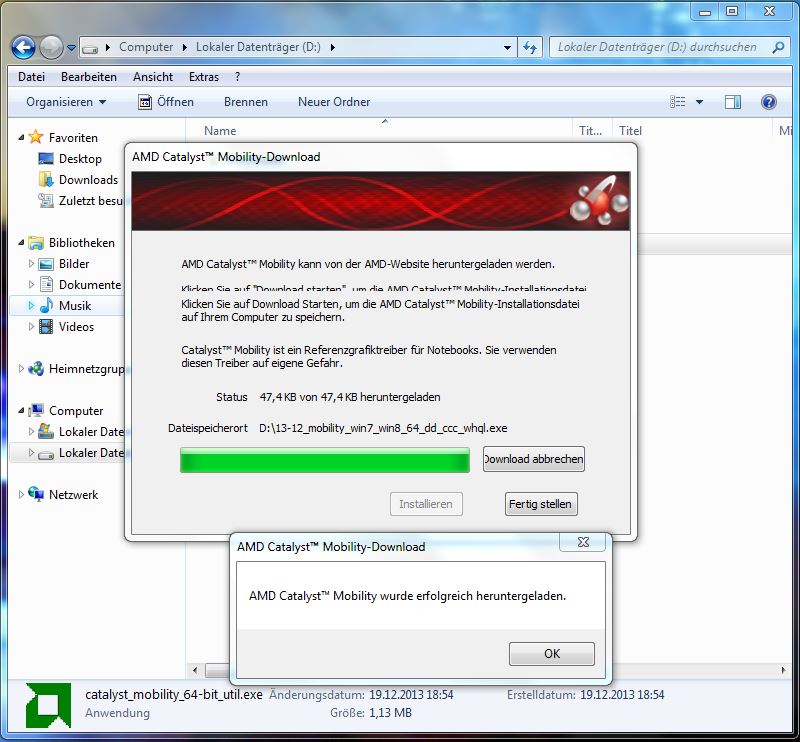Click the Forward navigation arrow in Explorer
This screenshot has width=800, height=742.
[51, 48]
